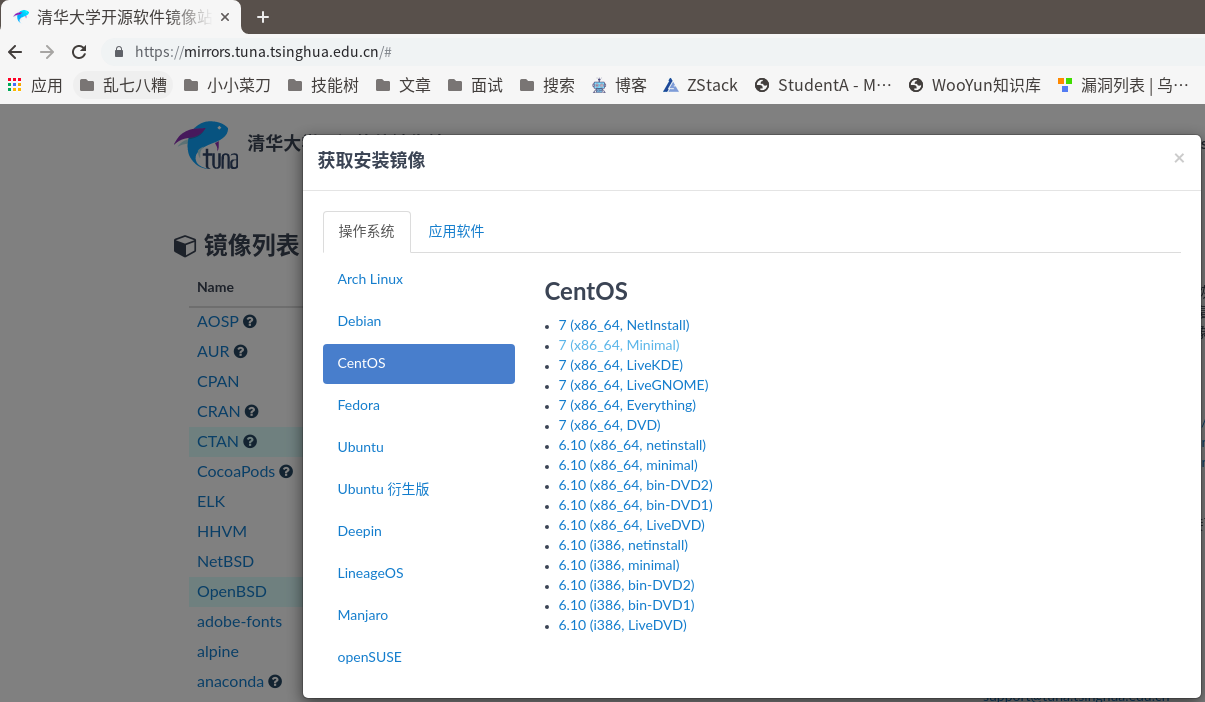Download CentOS 6.10 x86_64 minimal
The height and width of the screenshot is (702, 1205).
pos(628,465)
